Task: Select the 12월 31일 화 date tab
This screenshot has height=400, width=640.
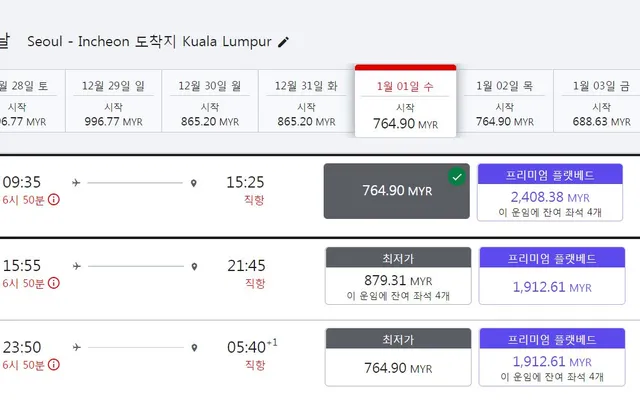Action: [306, 101]
